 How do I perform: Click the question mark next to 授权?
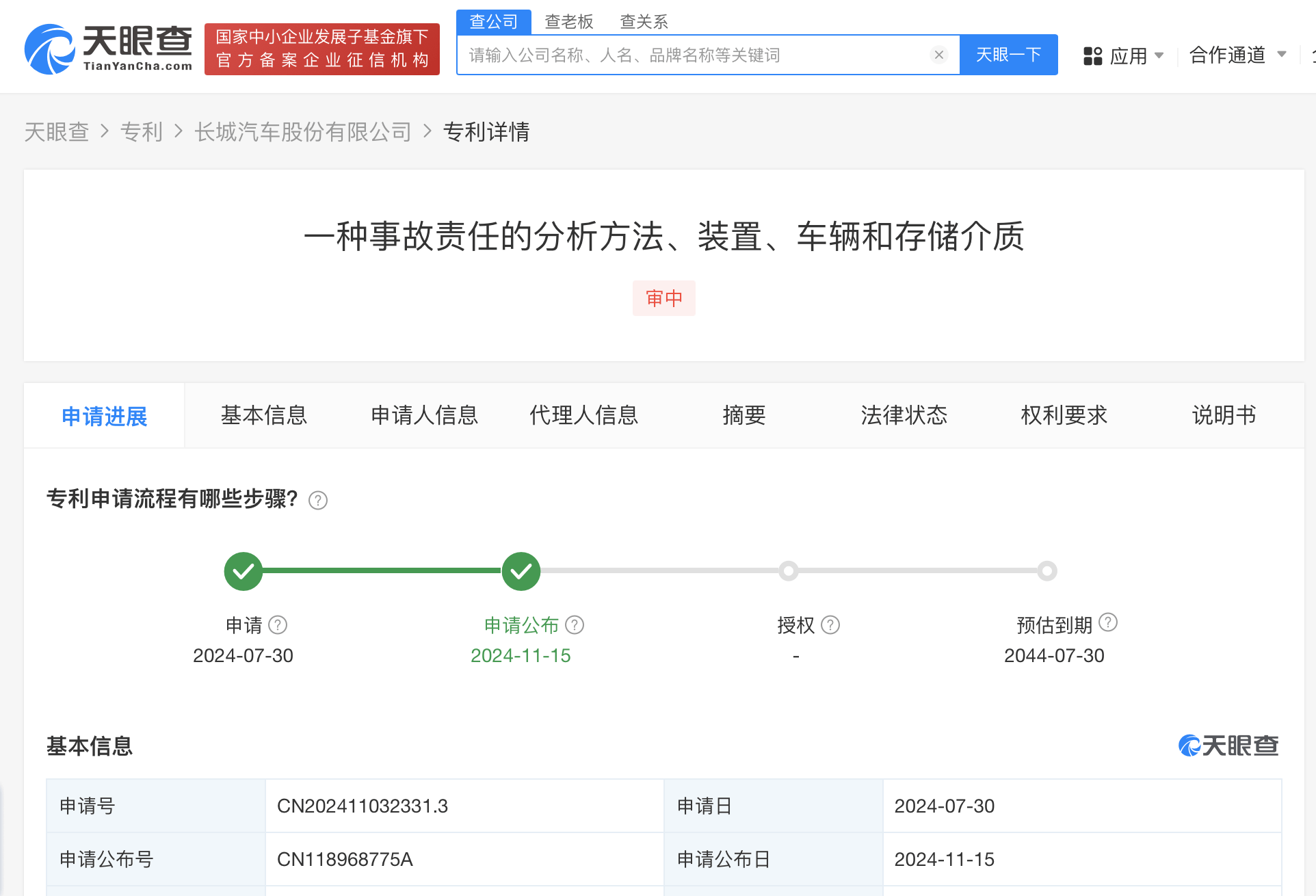pyautogui.click(x=830, y=625)
